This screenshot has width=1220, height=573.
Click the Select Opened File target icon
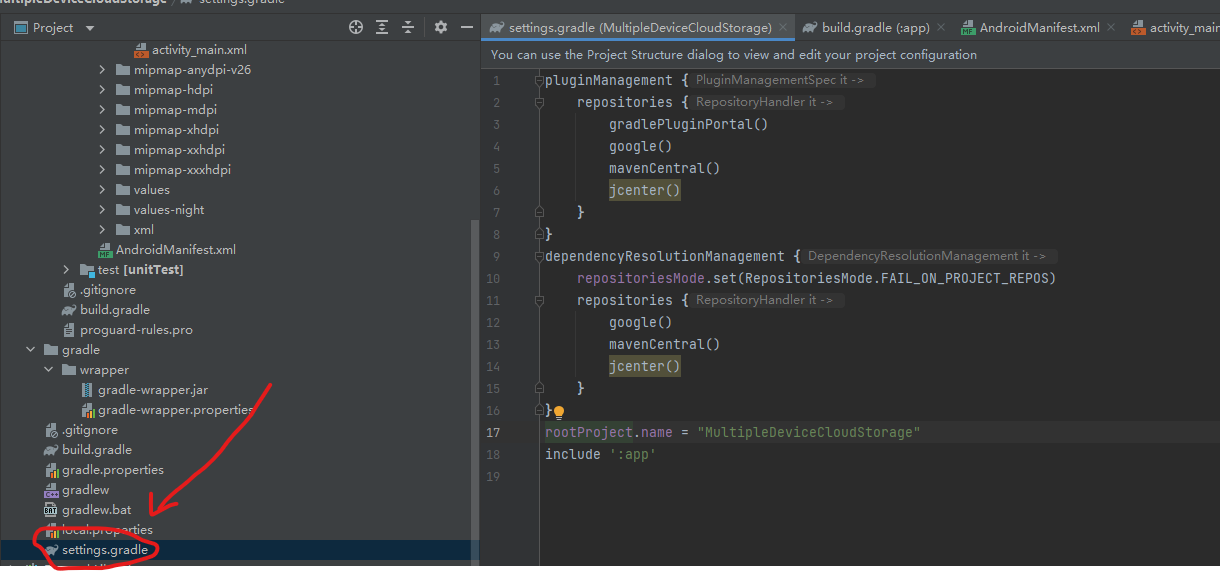[x=356, y=28]
